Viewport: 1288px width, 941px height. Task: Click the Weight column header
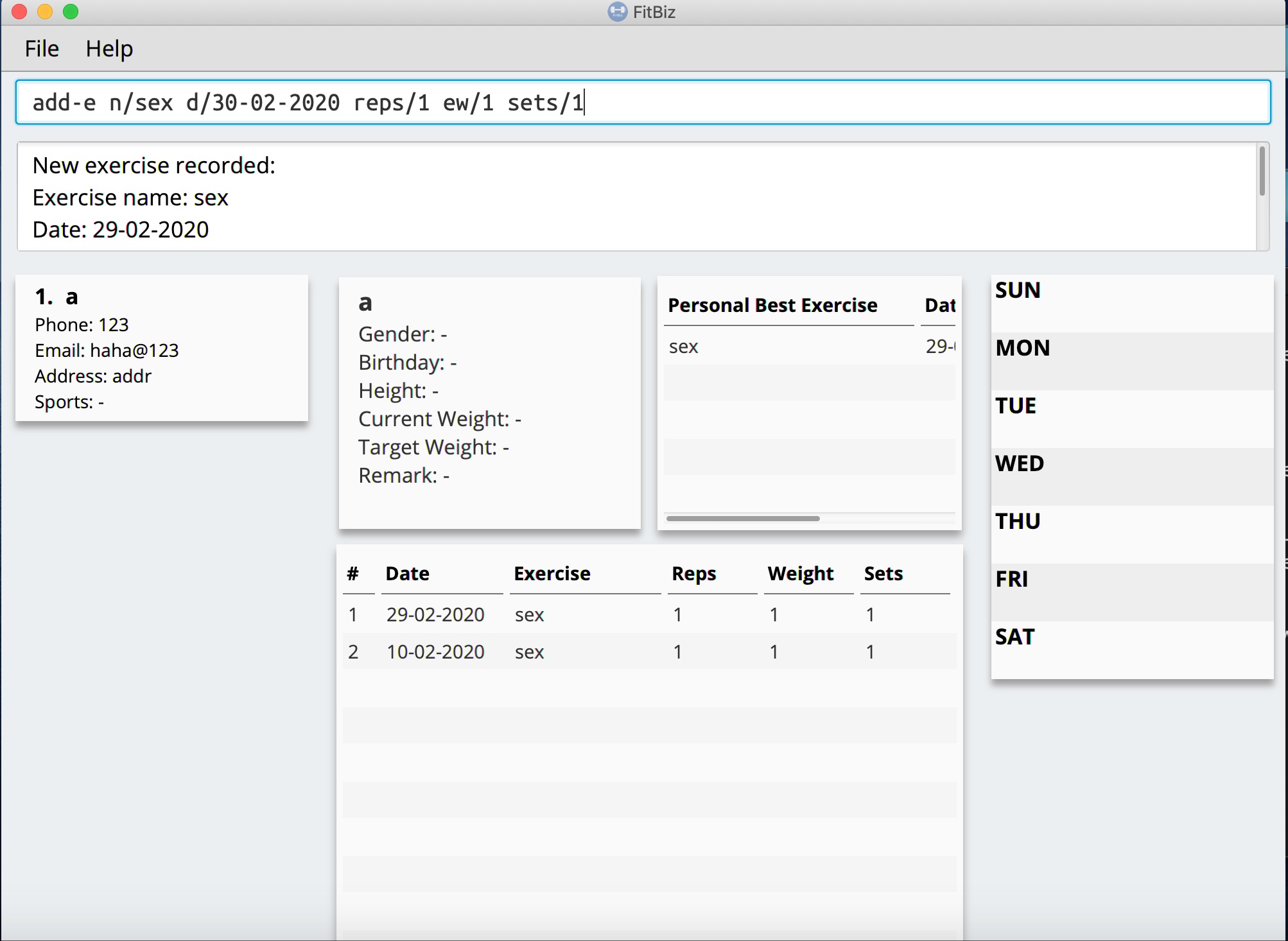[801, 573]
